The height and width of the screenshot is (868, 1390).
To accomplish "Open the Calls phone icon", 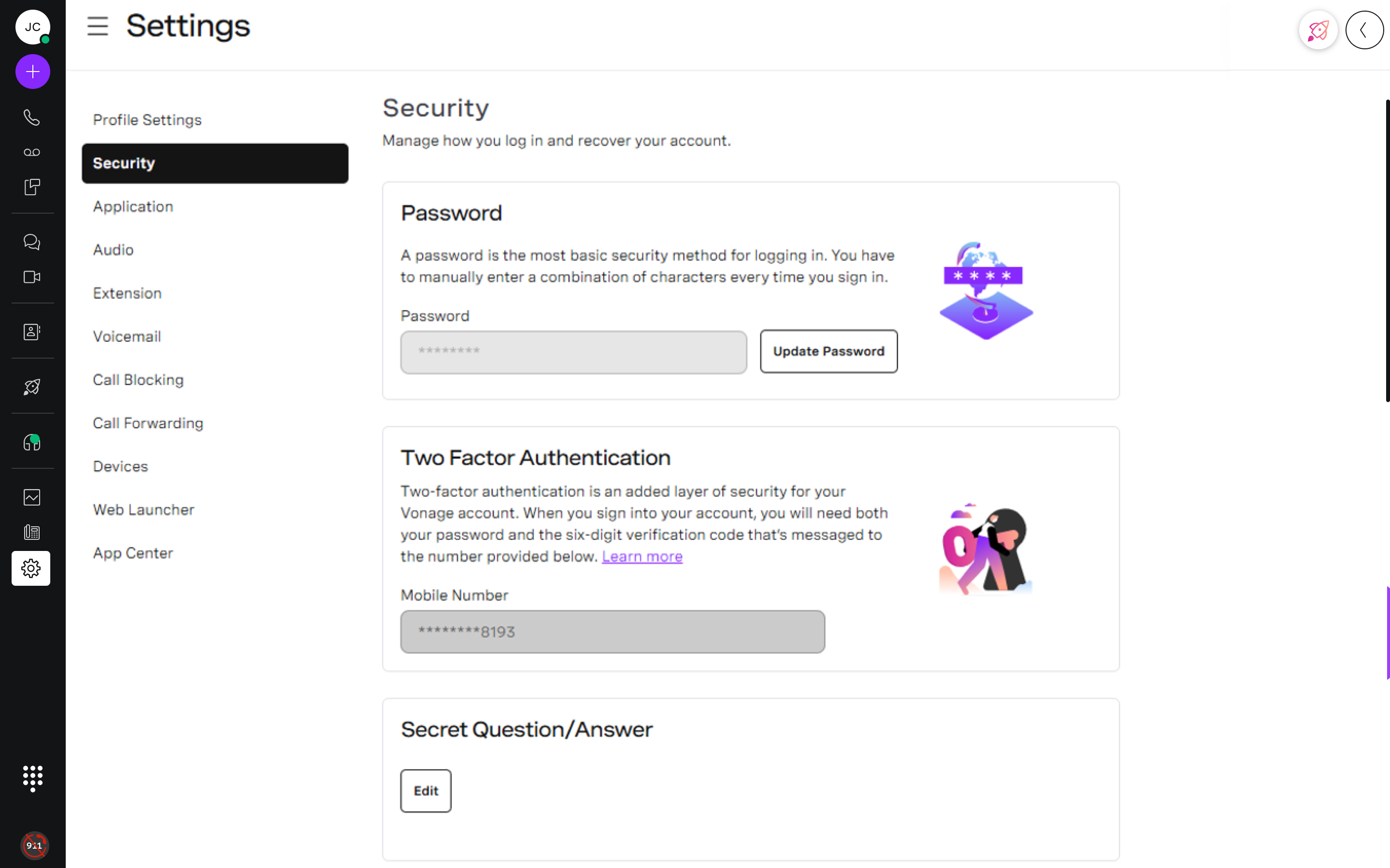I will [x=31, y=118].
